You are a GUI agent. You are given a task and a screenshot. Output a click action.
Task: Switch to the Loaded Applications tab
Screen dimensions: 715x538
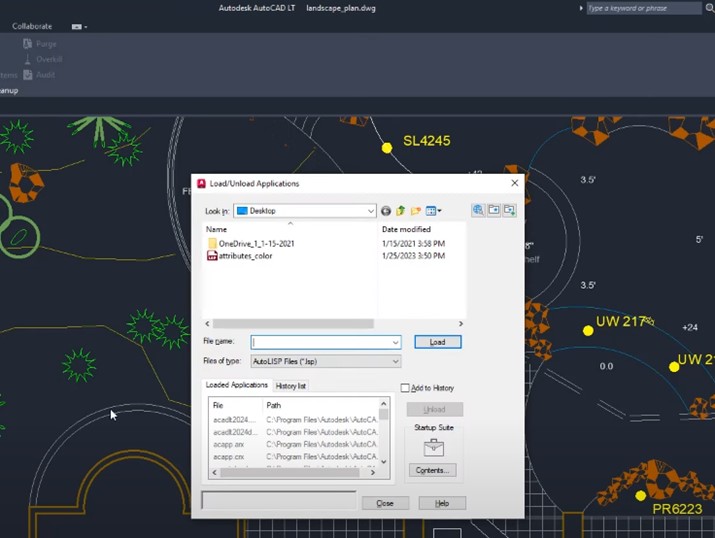click(x=237, y=385)
